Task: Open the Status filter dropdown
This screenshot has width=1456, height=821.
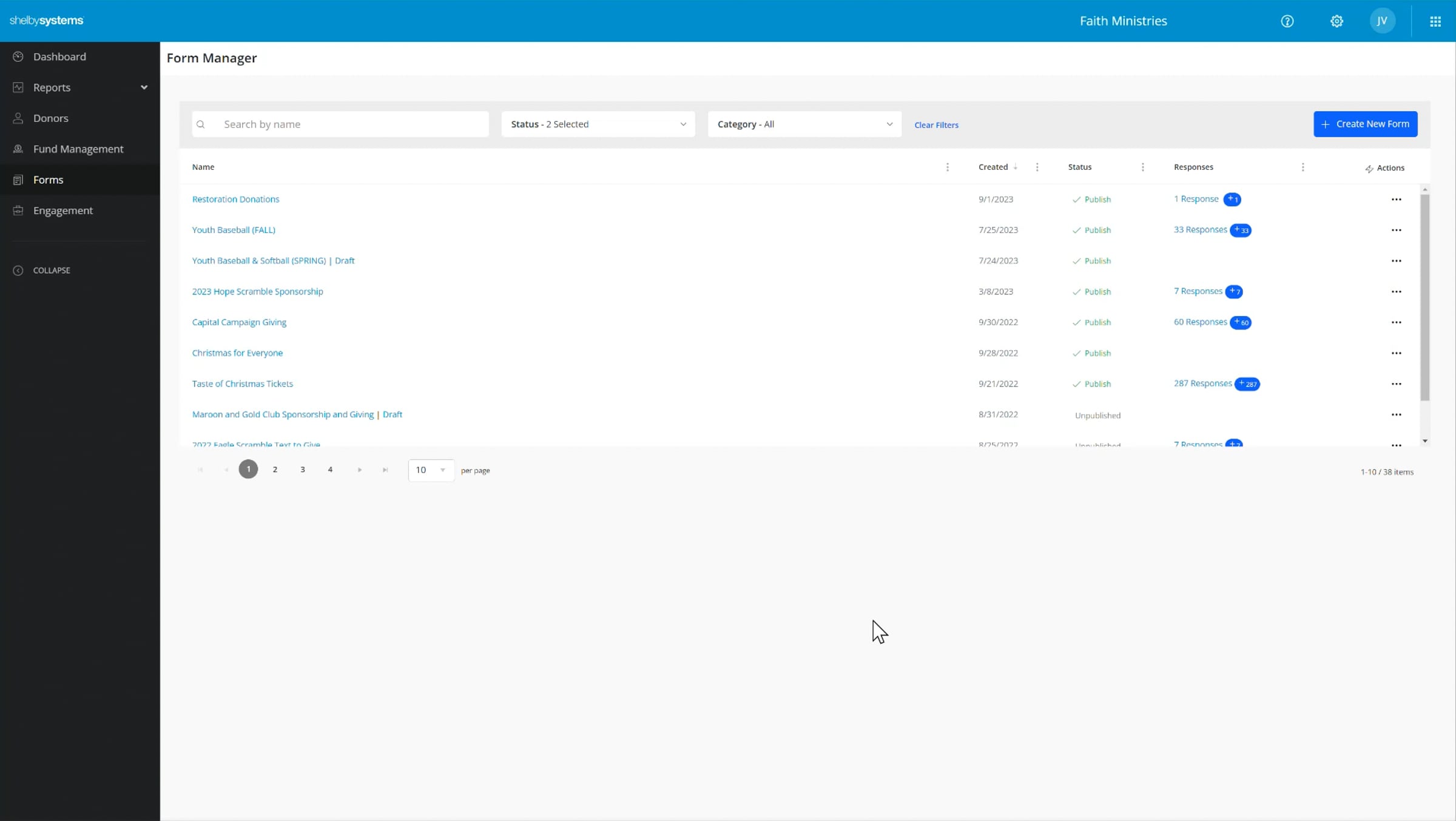Action: tap(598, 124)
